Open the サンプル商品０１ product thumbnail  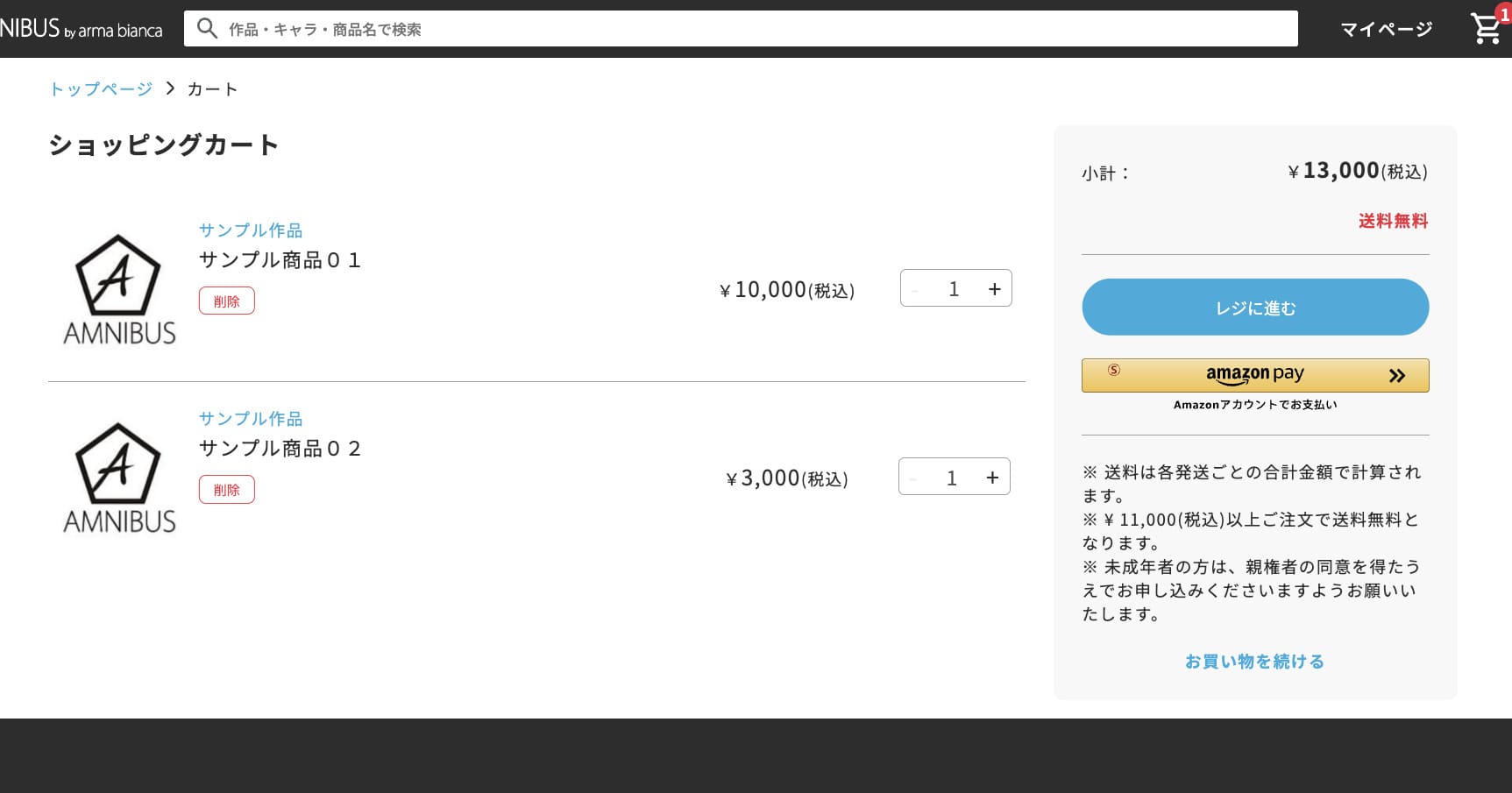point(119,289)
